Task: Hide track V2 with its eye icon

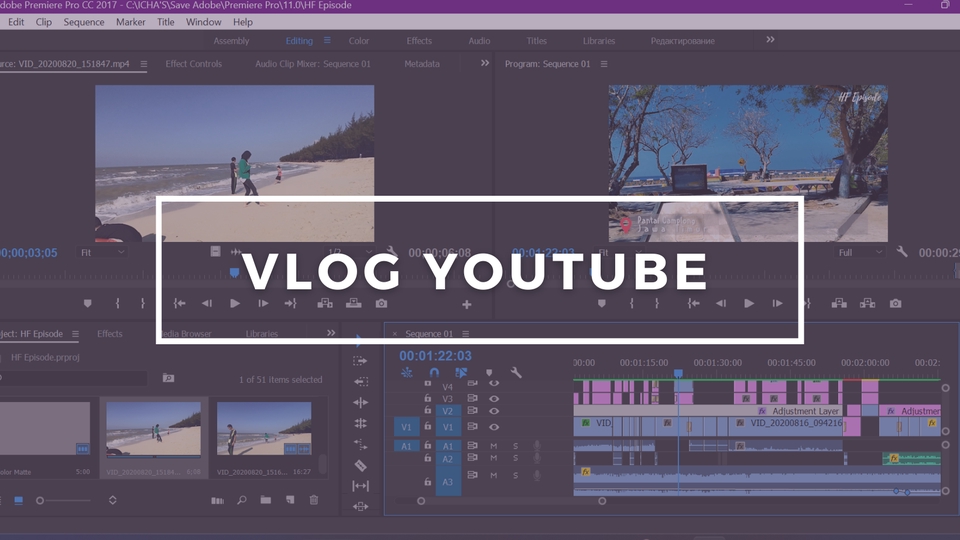Action: (493, 411)
